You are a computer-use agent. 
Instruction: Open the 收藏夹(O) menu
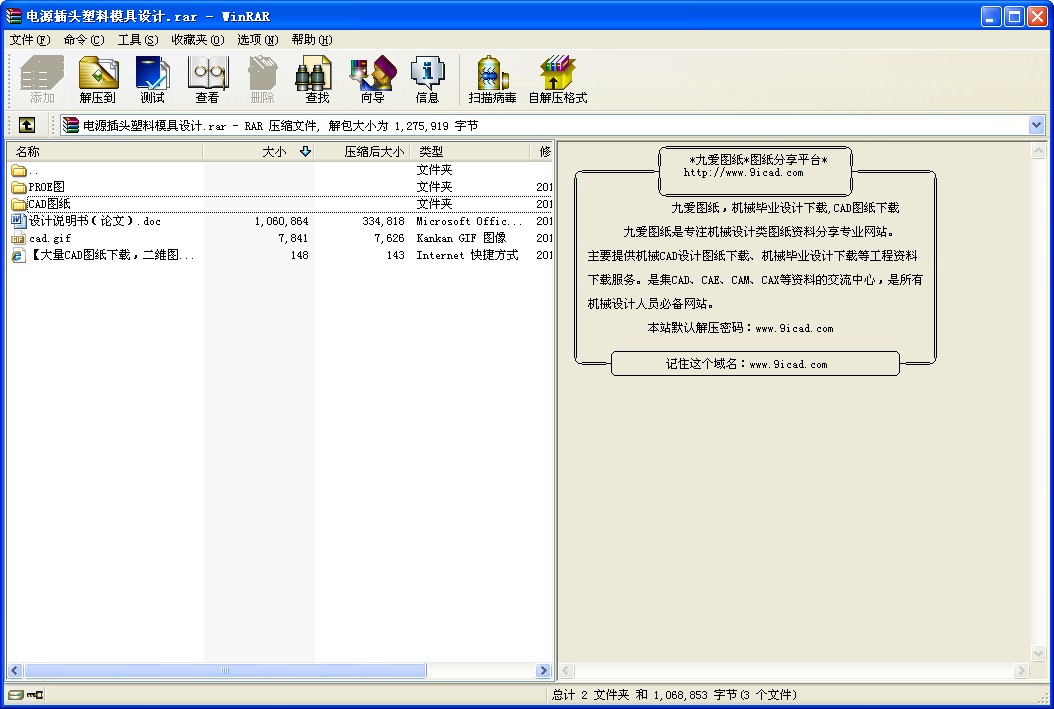tap(198, 40)
